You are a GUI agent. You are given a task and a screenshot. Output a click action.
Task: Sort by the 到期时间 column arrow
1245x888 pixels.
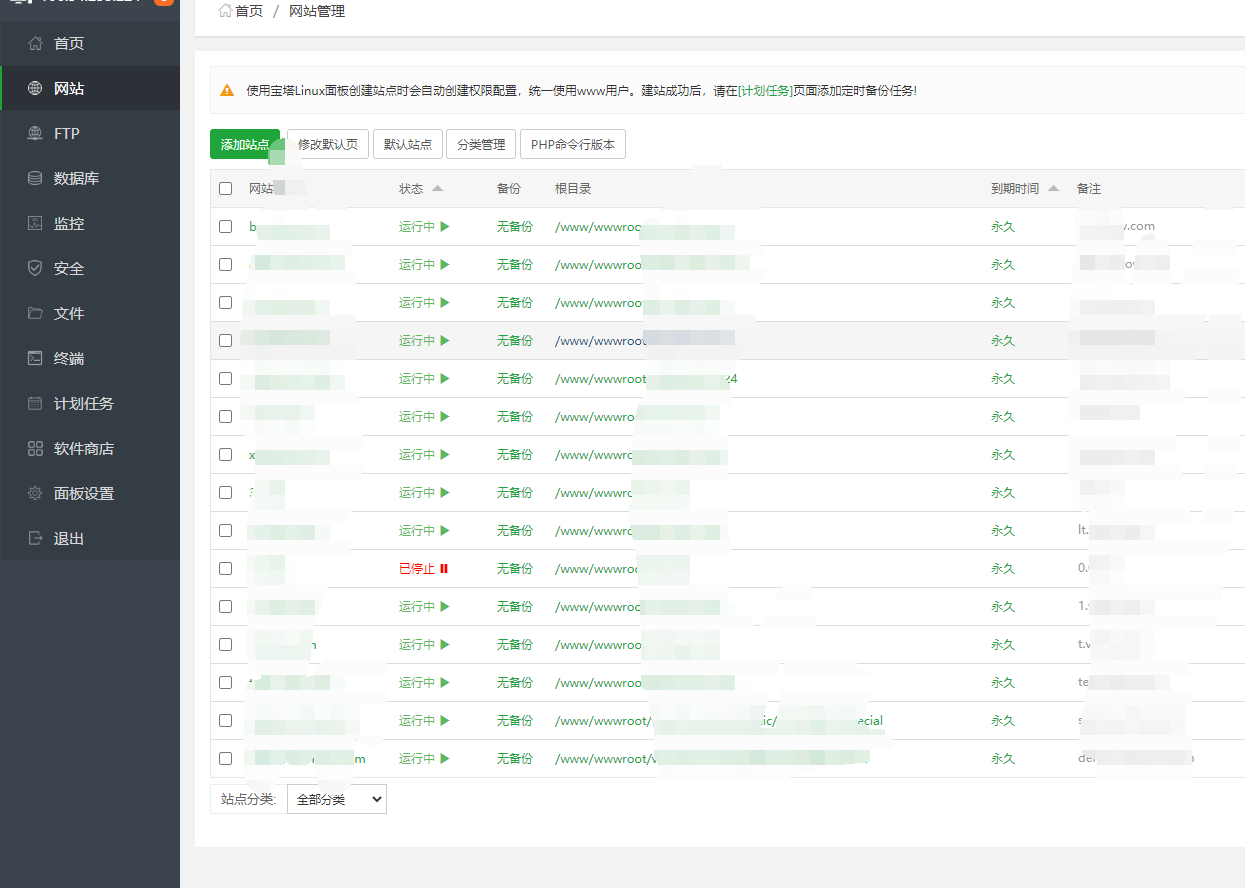click(x=1053, y=189)
